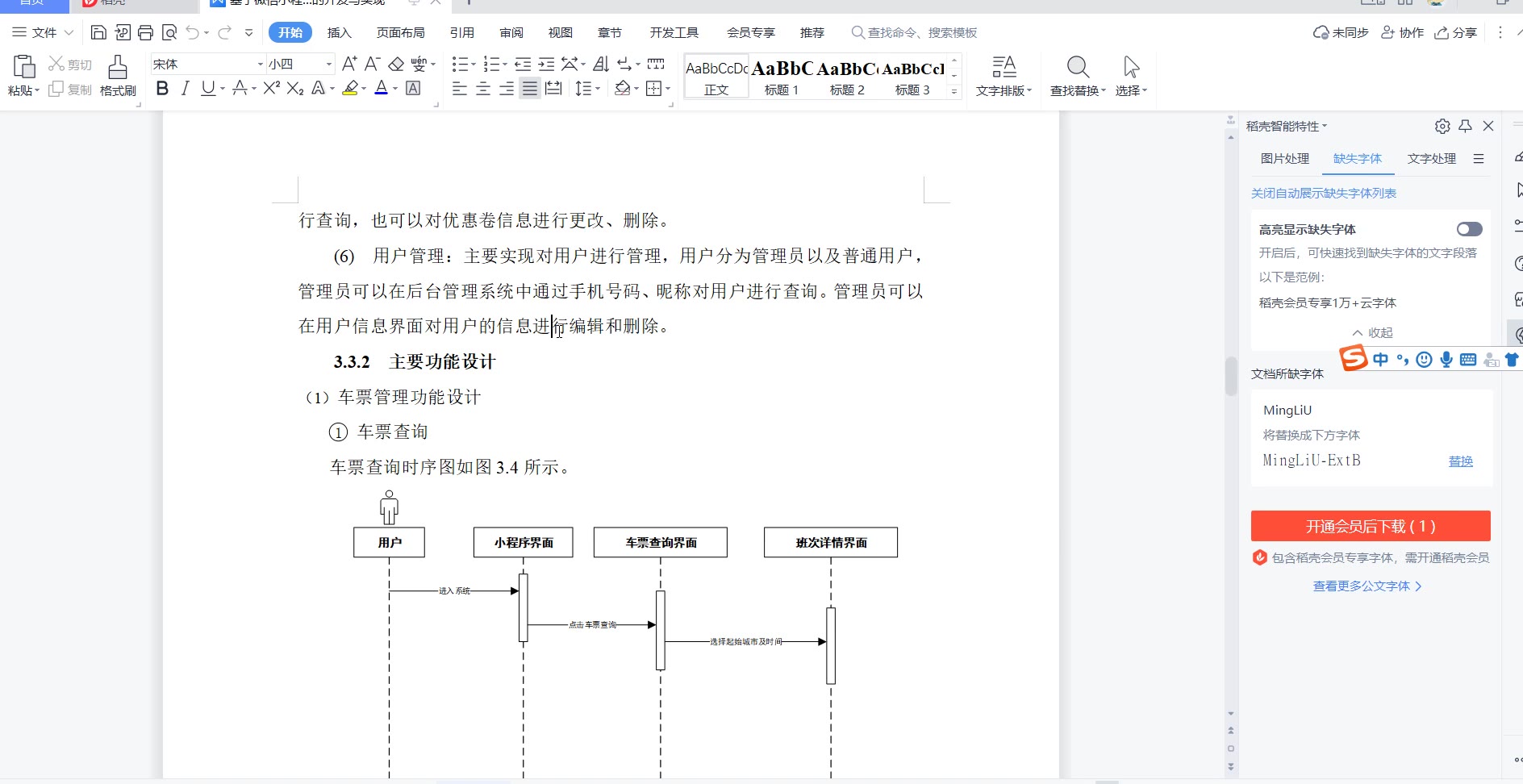Toggle justify alignment button
Screen dimensions: 1523x784
tap(529, 89)
